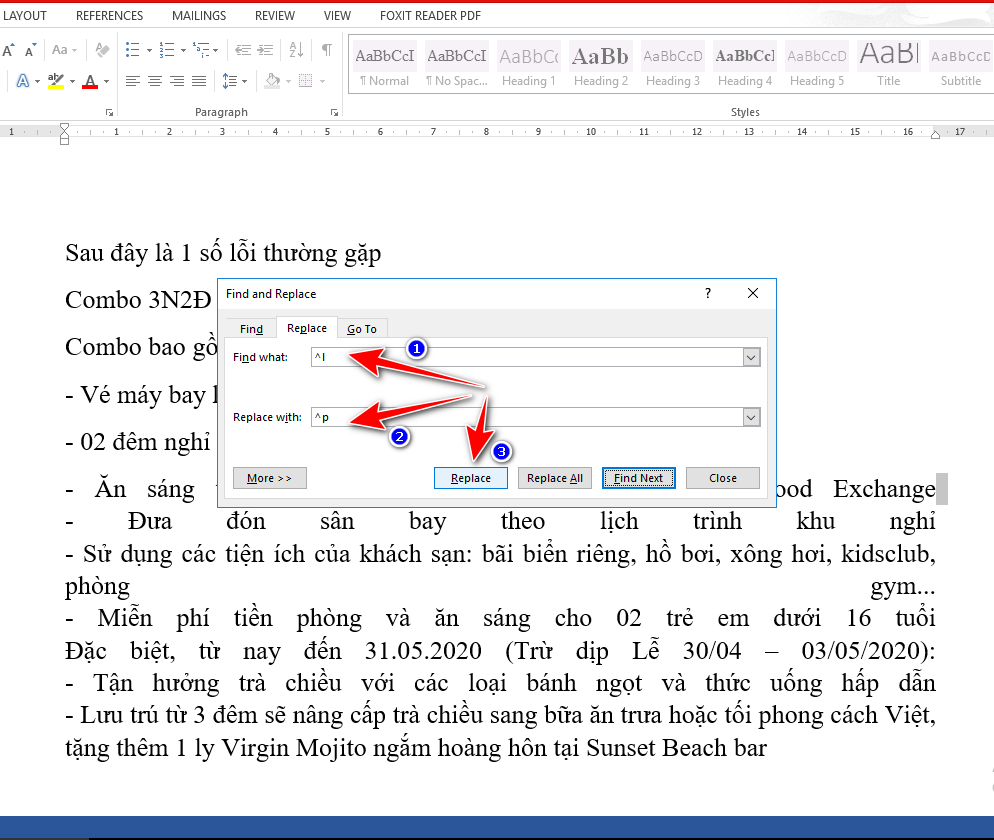The image size is (994, 840).
Task: Click Close button in Find and Replace
Action: 723,478
